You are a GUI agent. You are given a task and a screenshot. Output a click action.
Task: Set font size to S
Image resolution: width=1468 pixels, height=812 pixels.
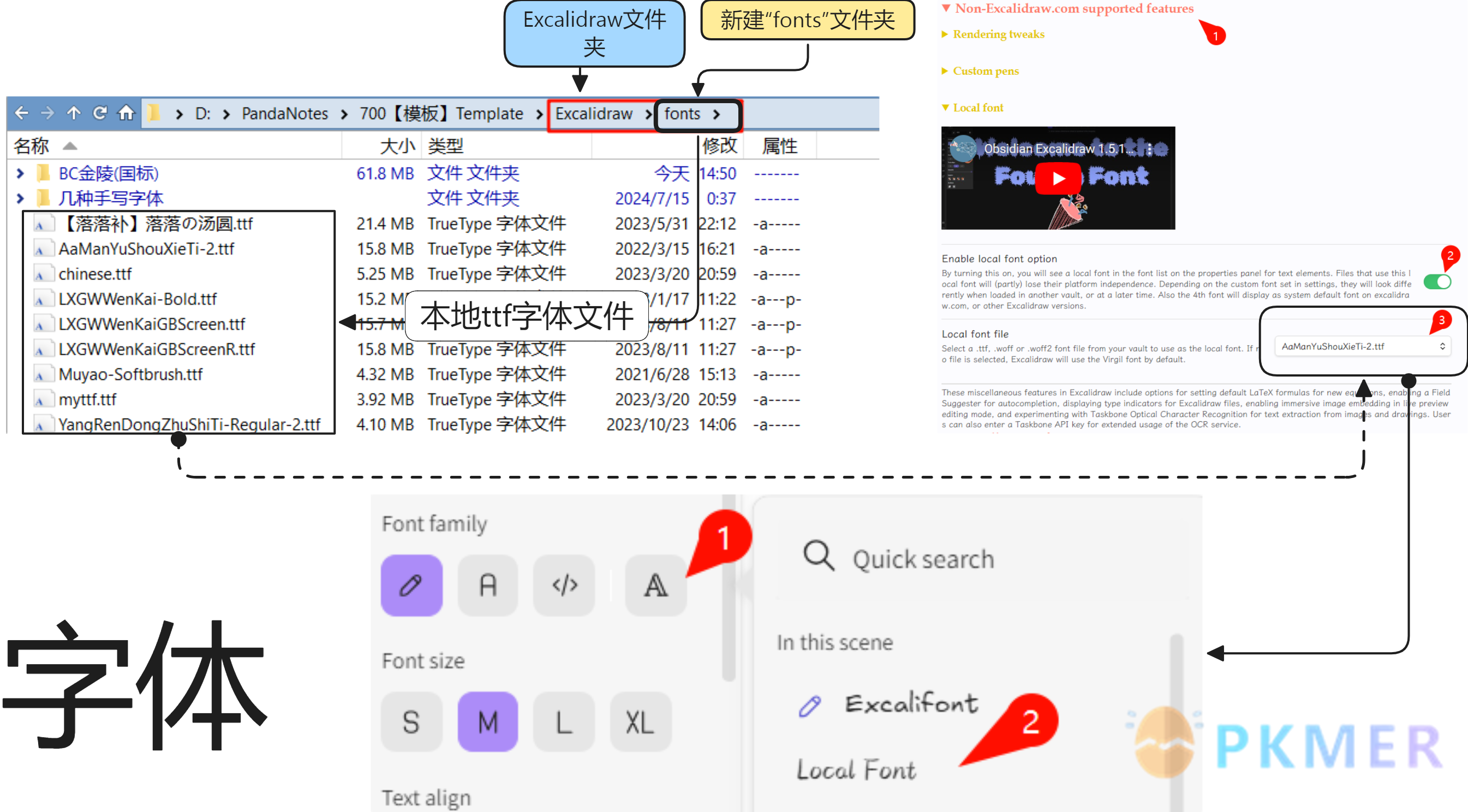tap(411, 722)
